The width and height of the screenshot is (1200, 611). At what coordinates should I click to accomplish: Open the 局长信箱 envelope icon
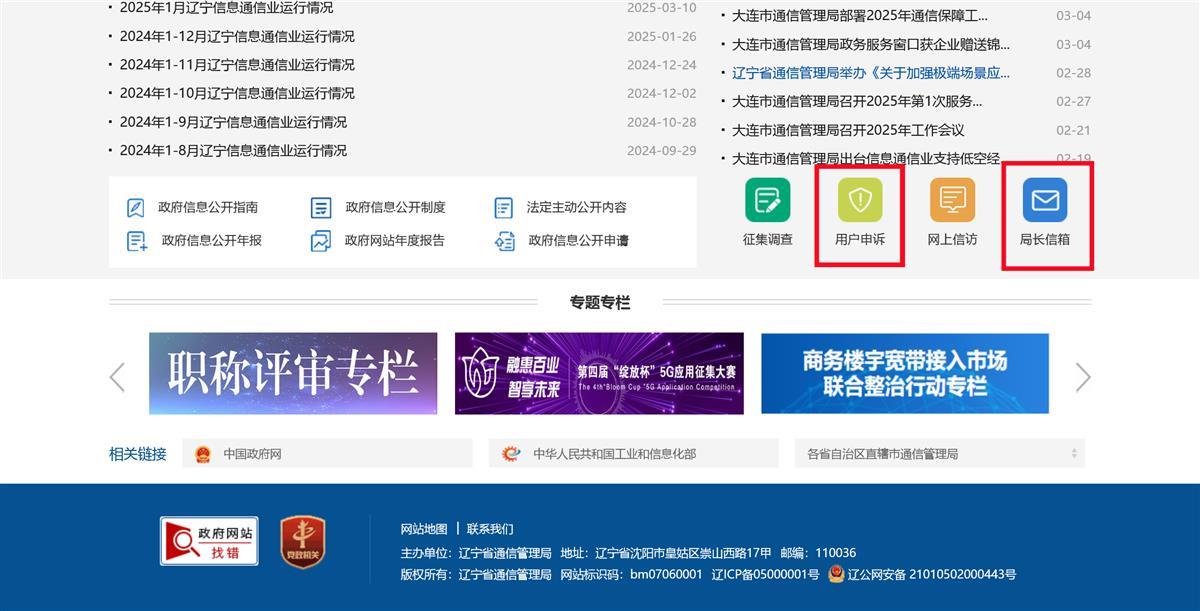(1044, 200)
